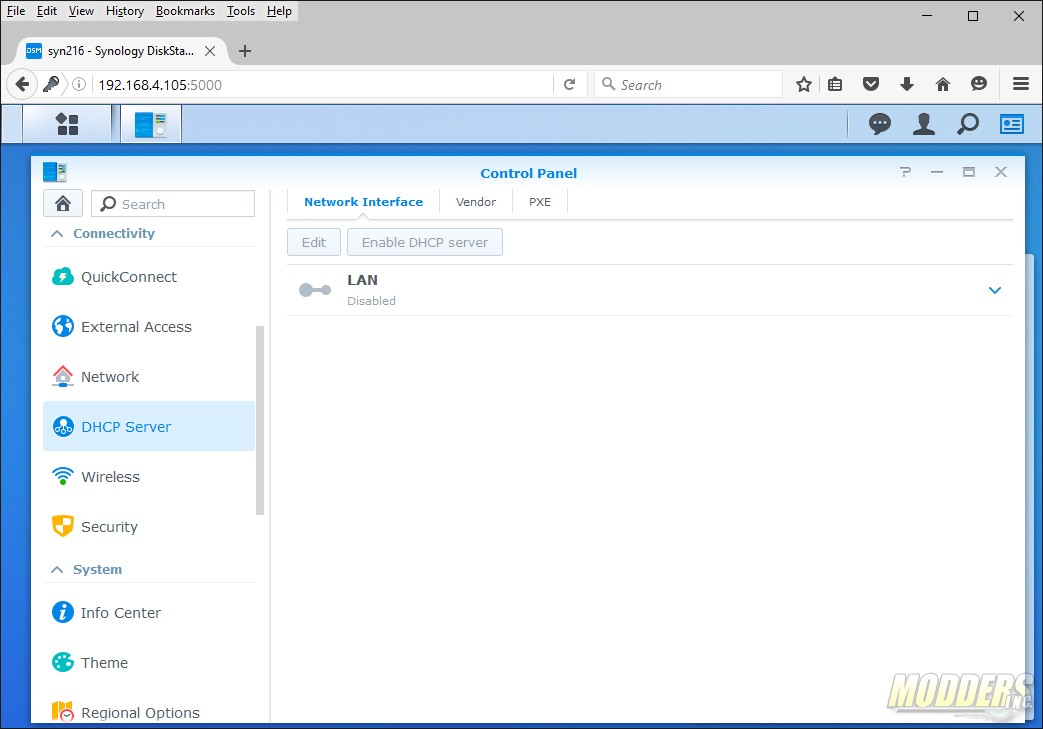Expand the LAN interface details chevron
This screenshot has height=729, width=1043.
pos(994,290)
